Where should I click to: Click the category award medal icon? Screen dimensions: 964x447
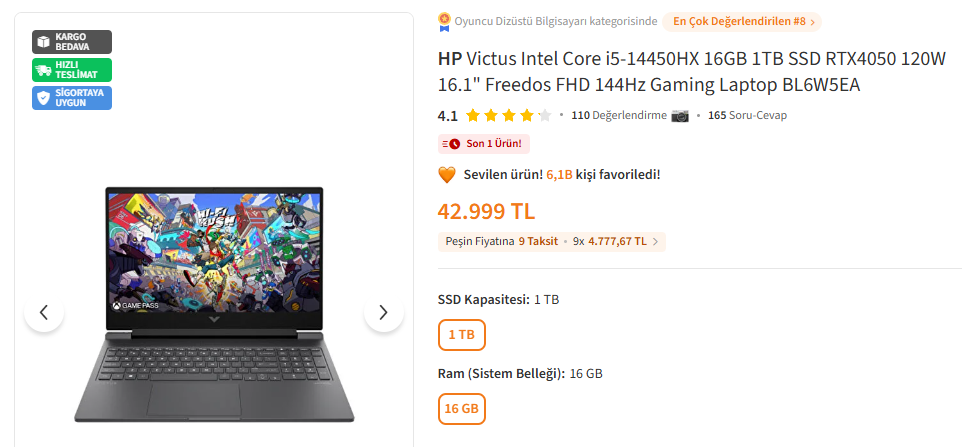point(445,21)
